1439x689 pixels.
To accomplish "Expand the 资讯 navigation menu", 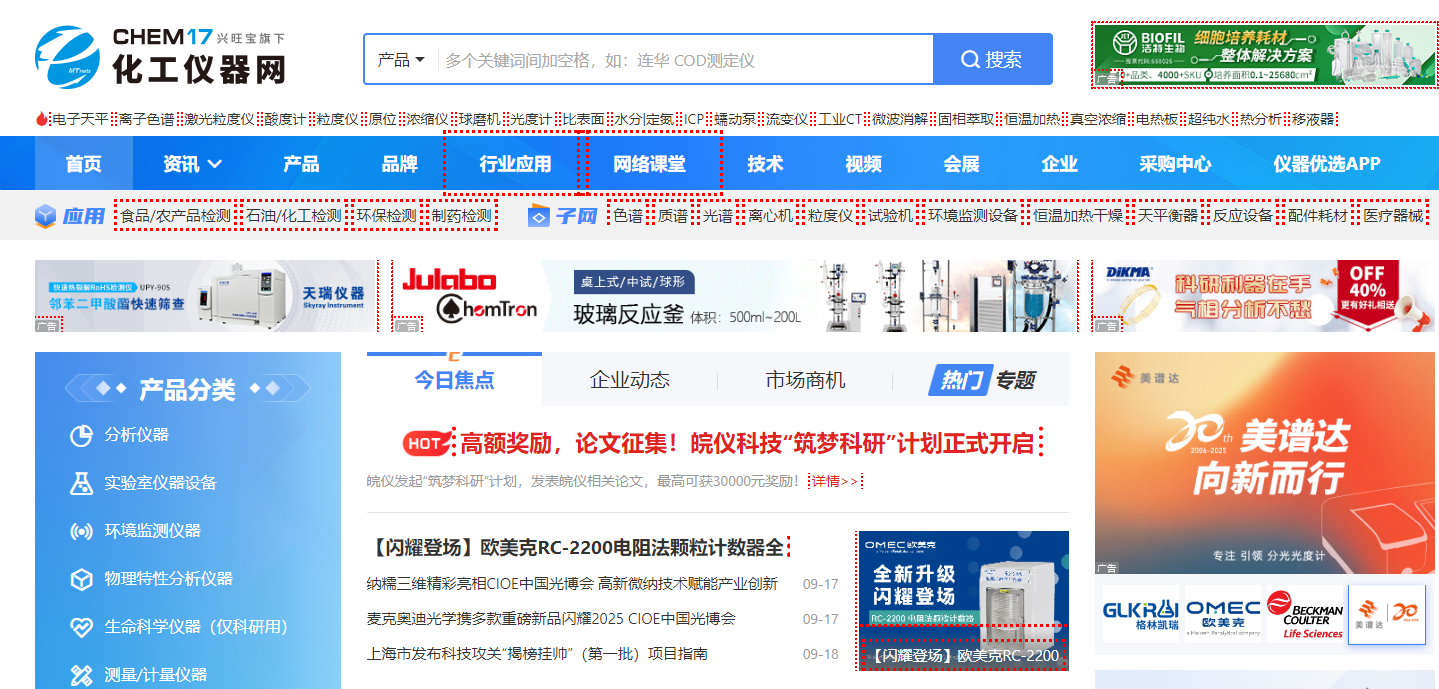I will [193, 164].
